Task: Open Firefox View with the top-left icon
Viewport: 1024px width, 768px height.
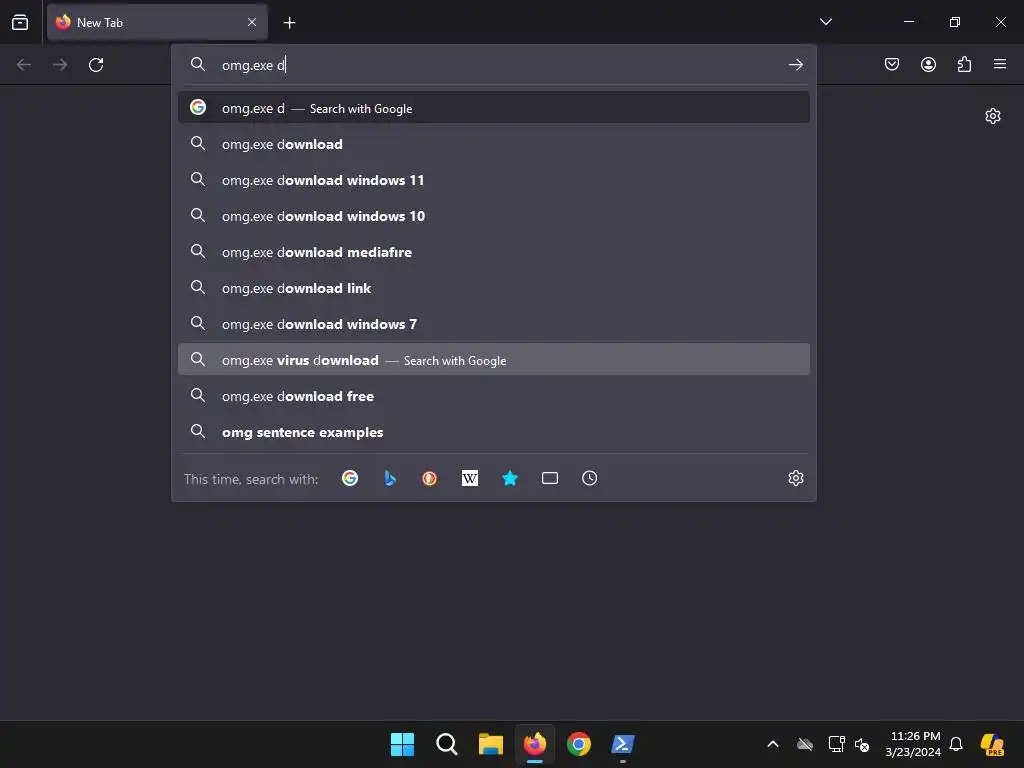Action: click(x=20, y=22)
